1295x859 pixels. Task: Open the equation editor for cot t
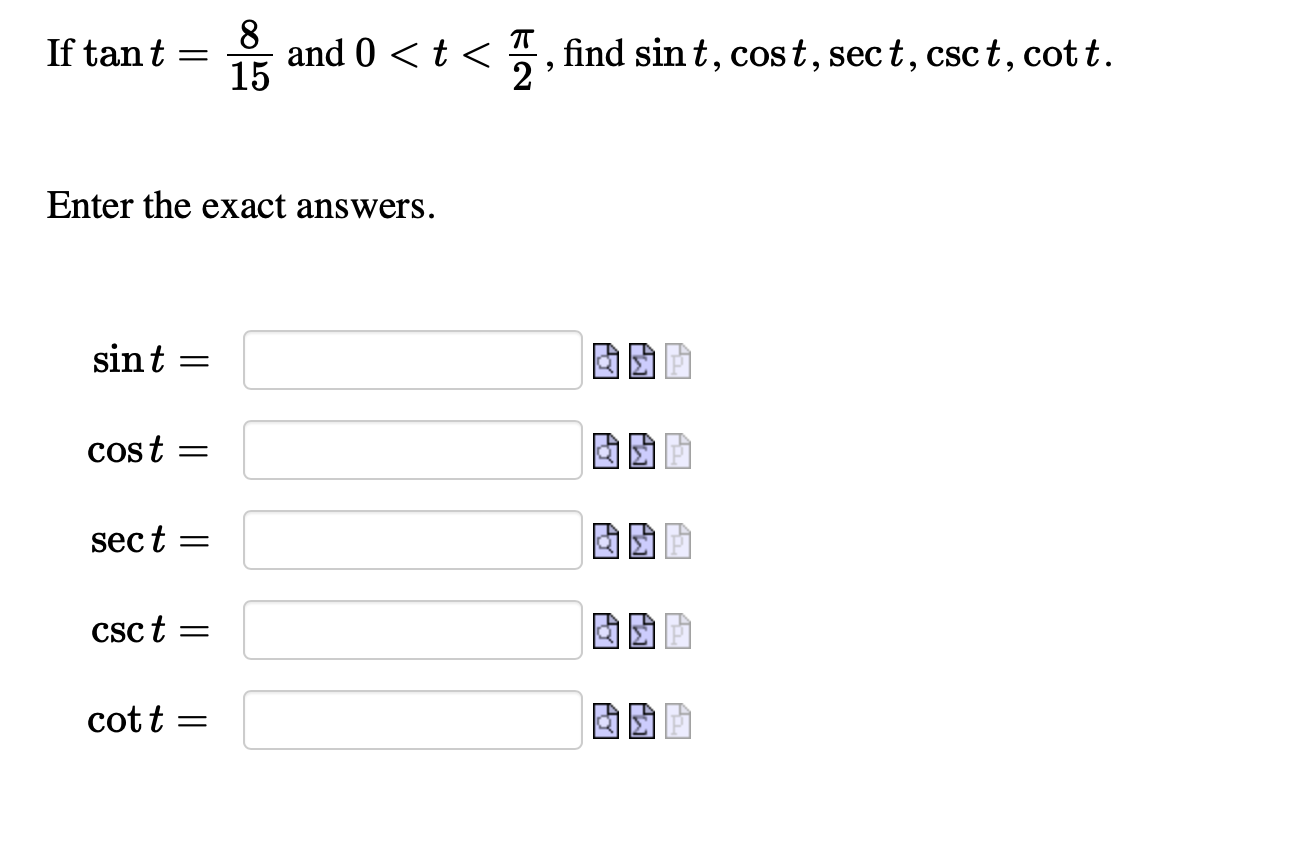coord(643,721)
